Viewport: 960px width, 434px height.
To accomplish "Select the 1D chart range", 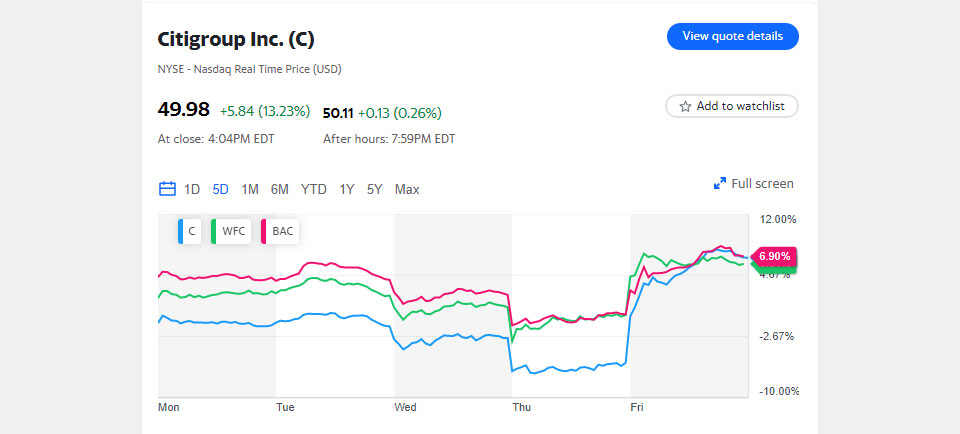I will pyautogui.click(x=192, y=189).
